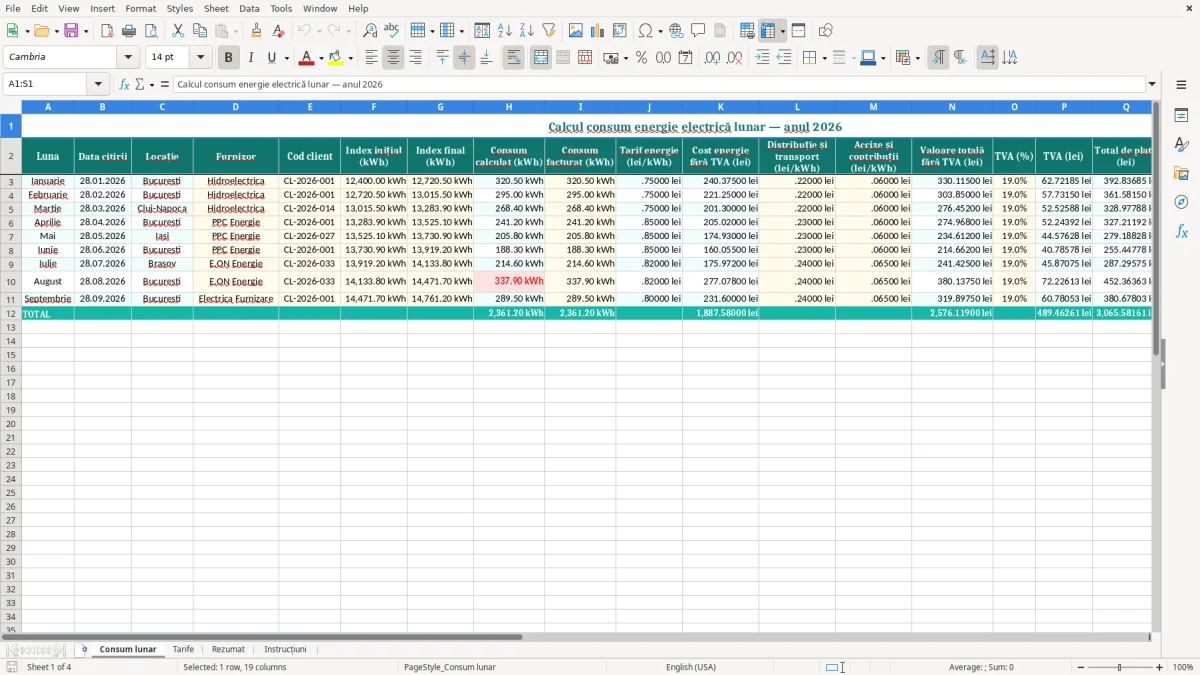Open the sidebar Gallery panel icon
1200x675 pixels.
(x=1182, y=173)
